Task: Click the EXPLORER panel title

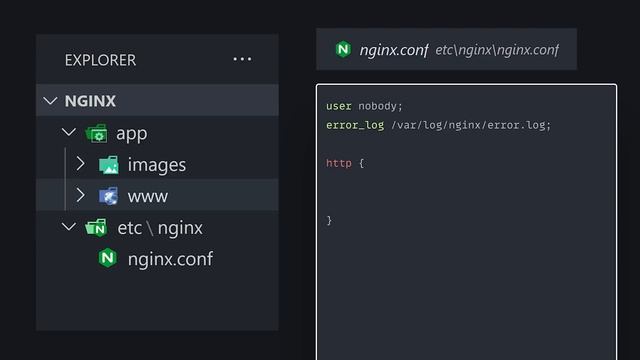Action: pos(100,60)
